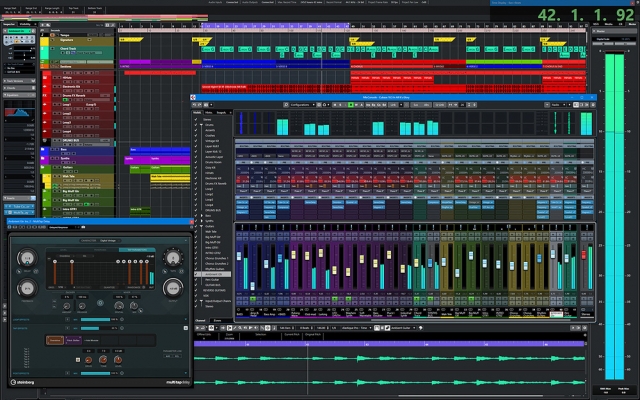This screenshot has width=640, height=400.
Task: Open the Tube Compressor insert slot in Inspector
Action: click(x=19, y=207)
